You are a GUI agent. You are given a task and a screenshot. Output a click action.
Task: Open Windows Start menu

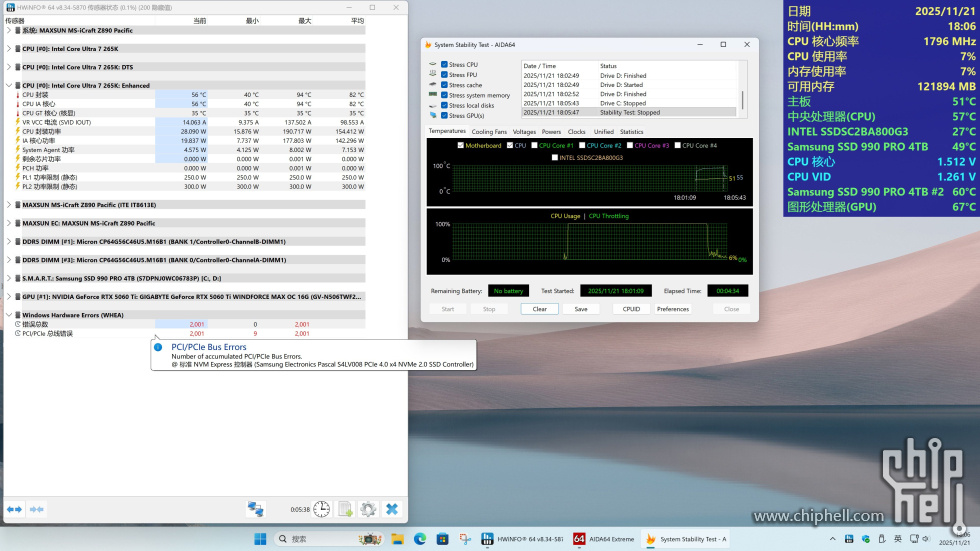click(261, 539)
